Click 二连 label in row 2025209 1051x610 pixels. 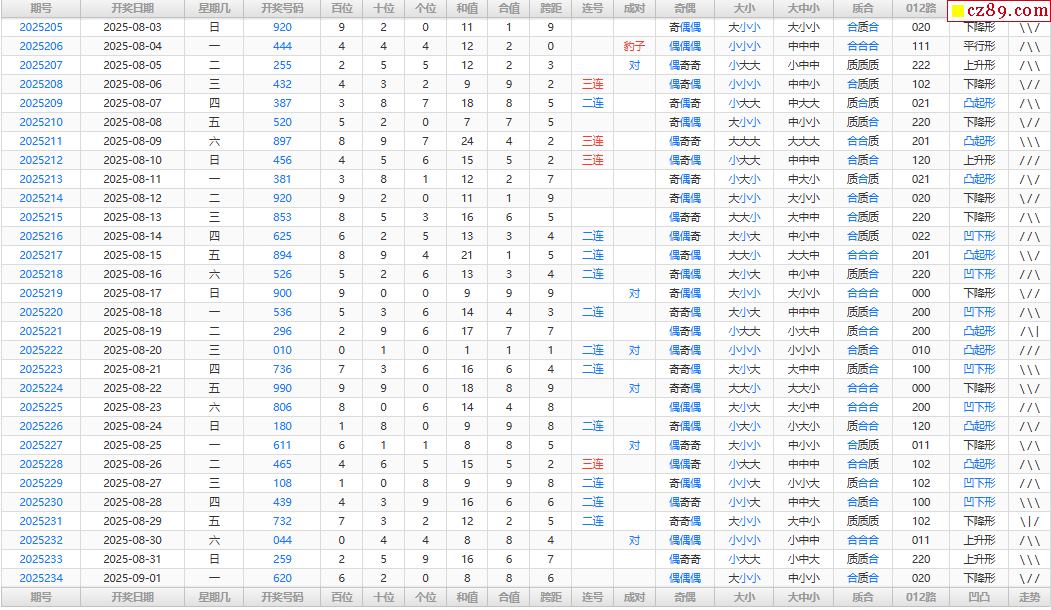[593, 103]
